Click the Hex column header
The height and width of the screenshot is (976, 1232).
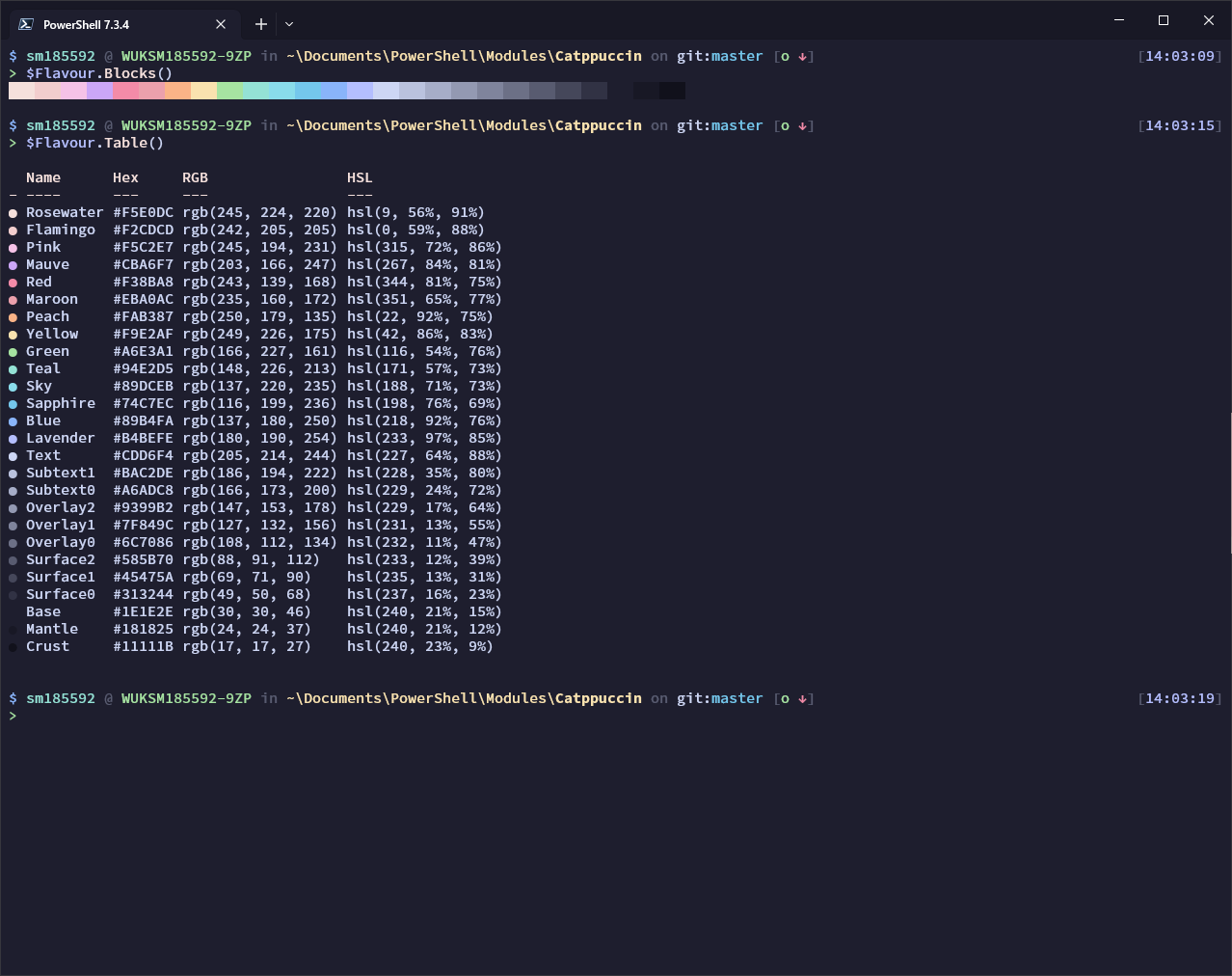click(125, 177)
